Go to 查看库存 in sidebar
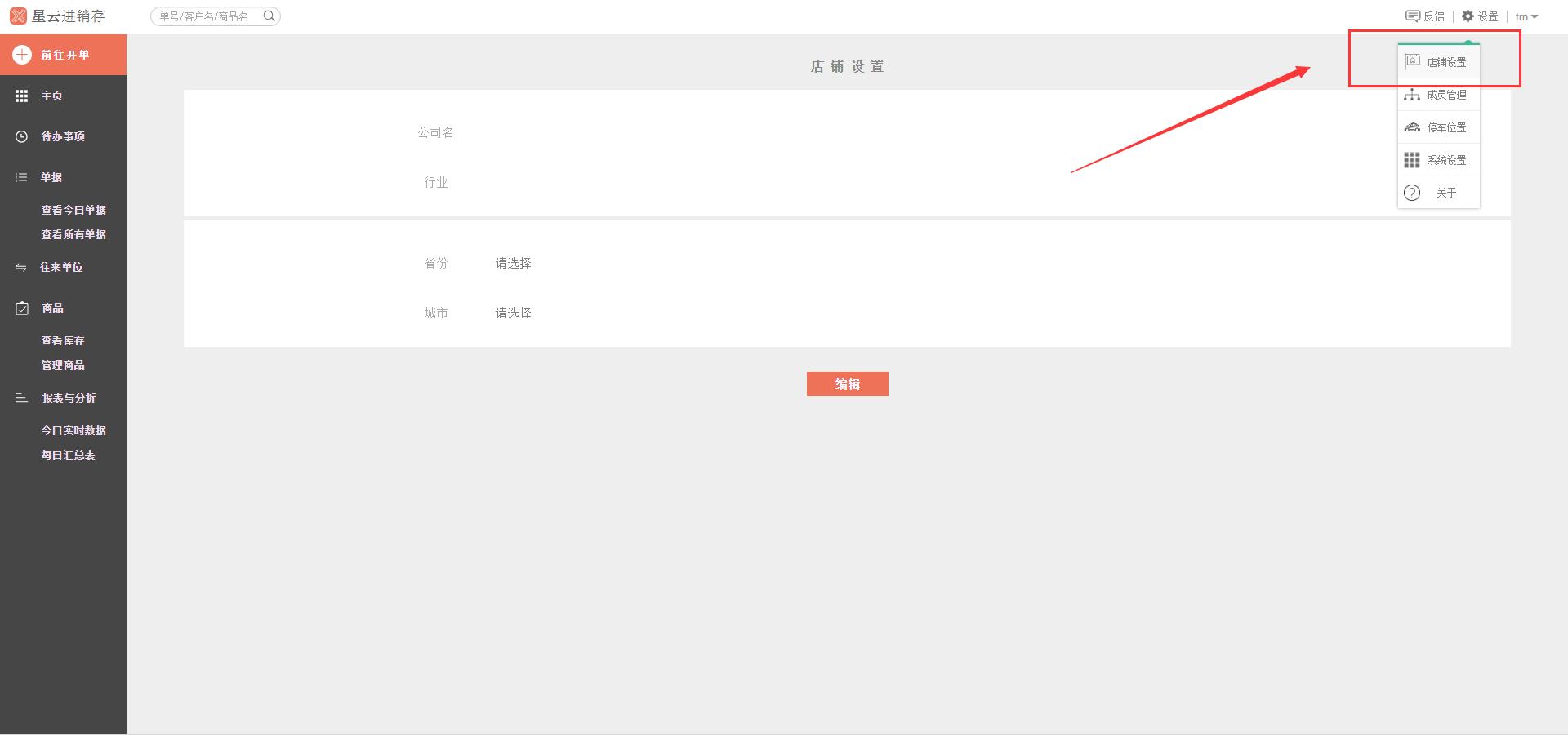The height and width of the screenshot is (735, 1568). [x=63, y=341]
